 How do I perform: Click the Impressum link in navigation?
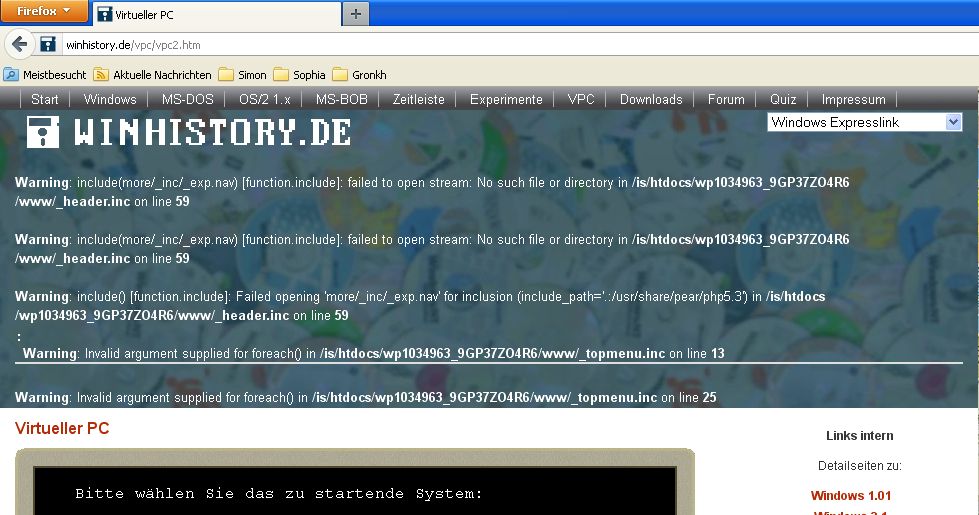coord(853,99)
